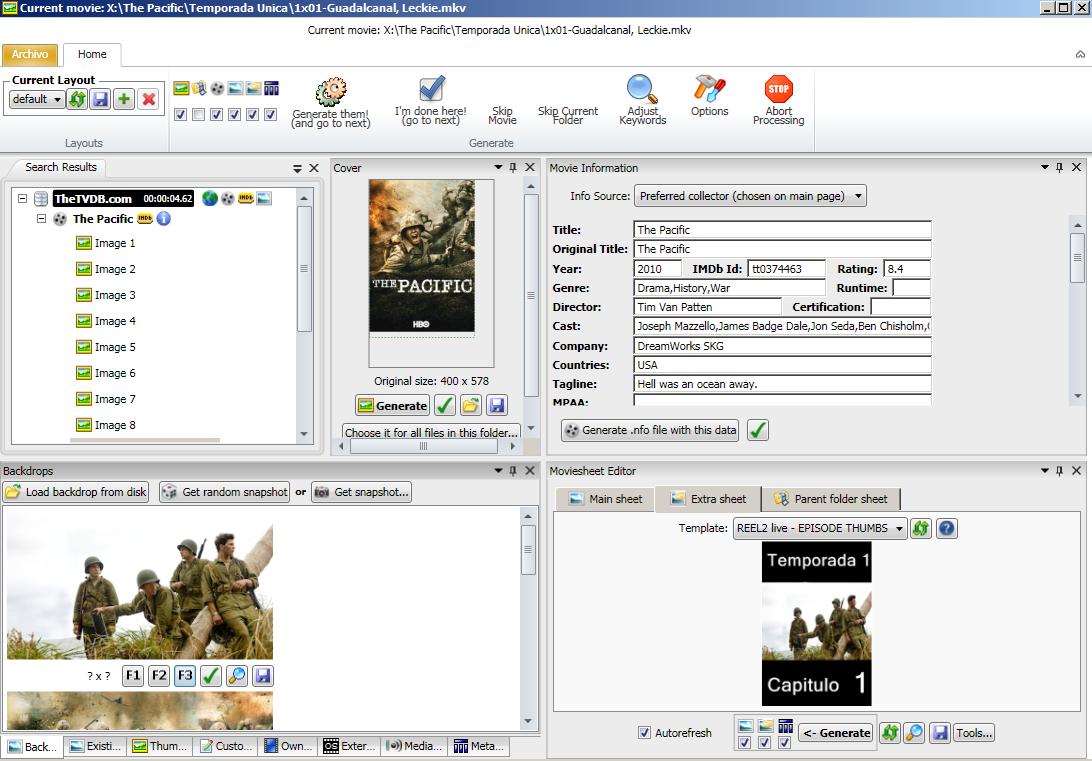Click Generate .nfo file with this data
Screen dimensions: 1092x761
click(x=650, y=430)
